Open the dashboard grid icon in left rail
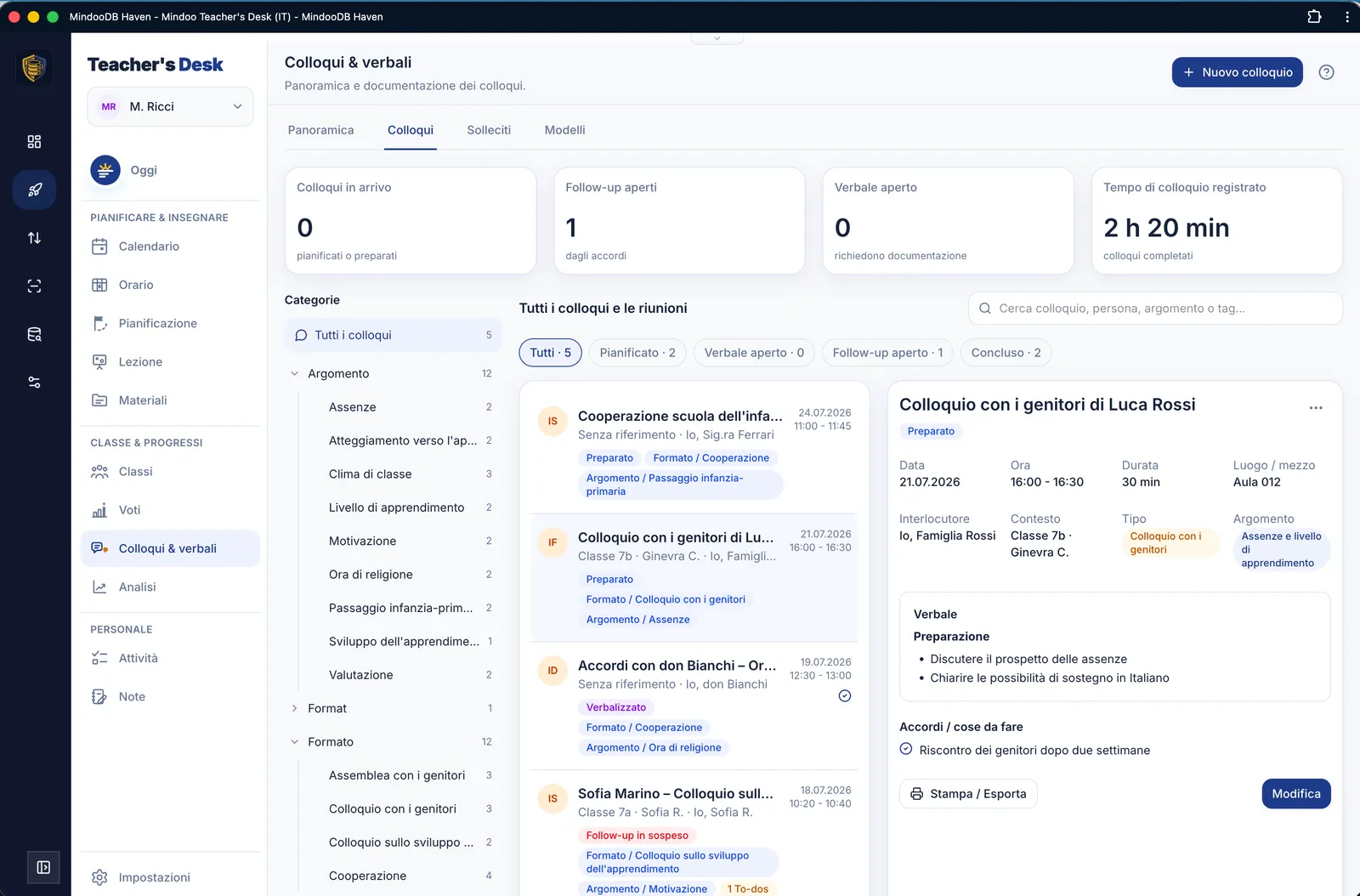 click(34, 142)
